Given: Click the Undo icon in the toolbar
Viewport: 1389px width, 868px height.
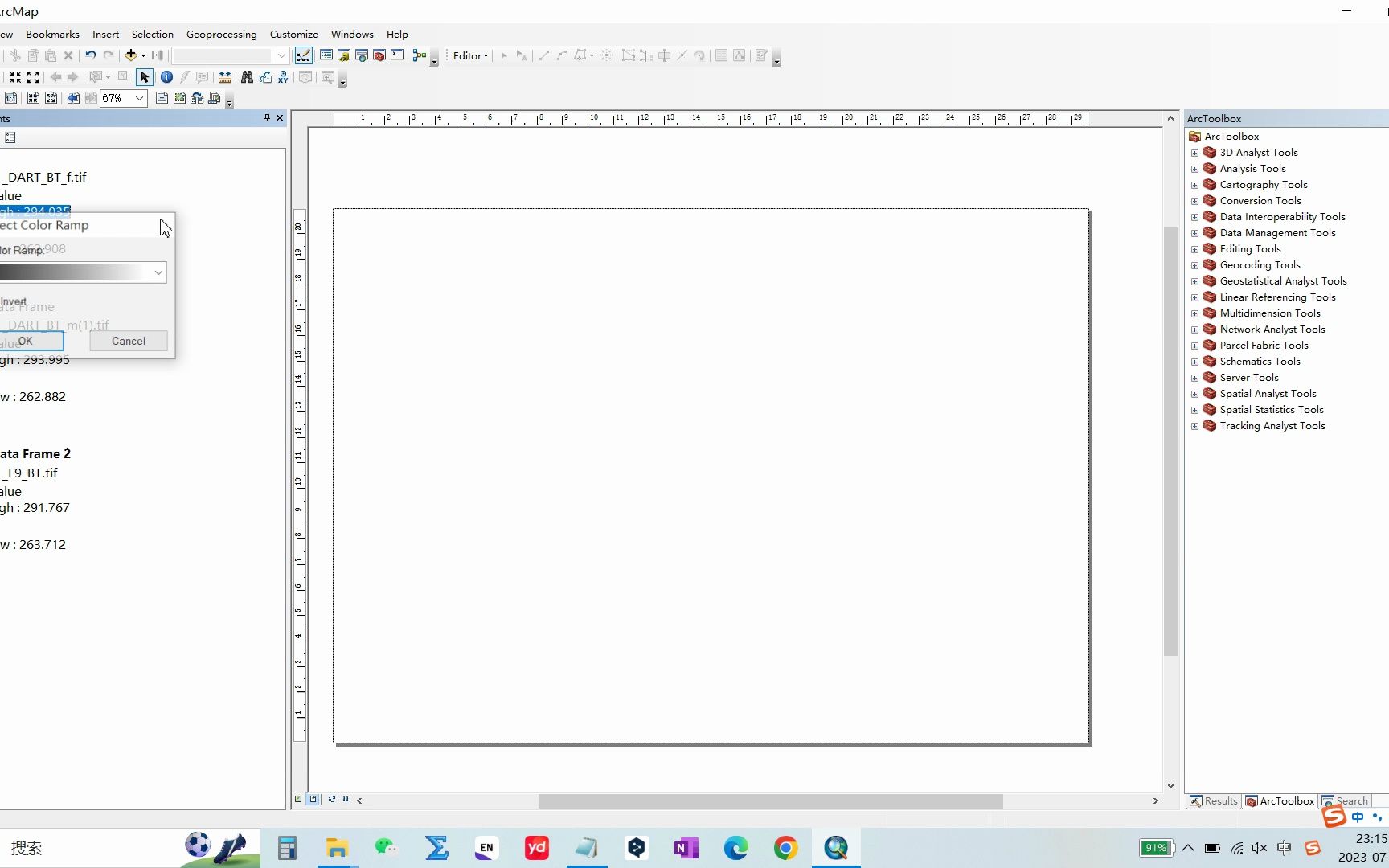Looking at the screenshot, I should click(x=91, y=55).
